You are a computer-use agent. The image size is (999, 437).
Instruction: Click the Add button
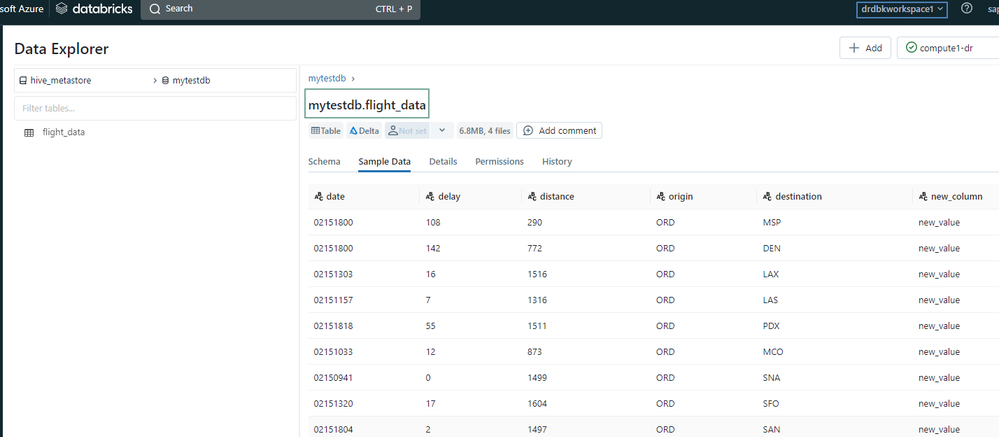coord(865,48)
